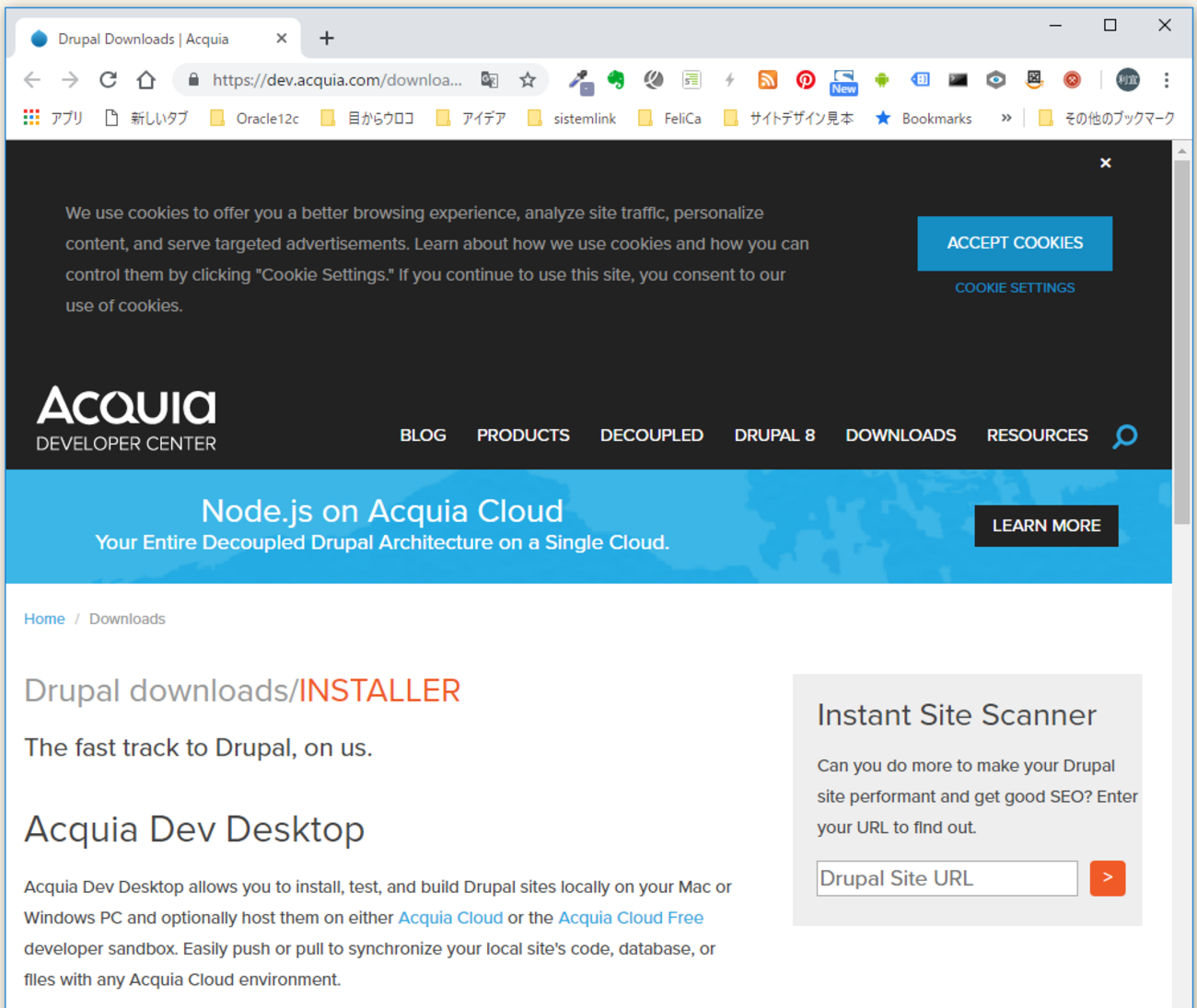Follow the Acquia Cloud Free link

point(631,918)
